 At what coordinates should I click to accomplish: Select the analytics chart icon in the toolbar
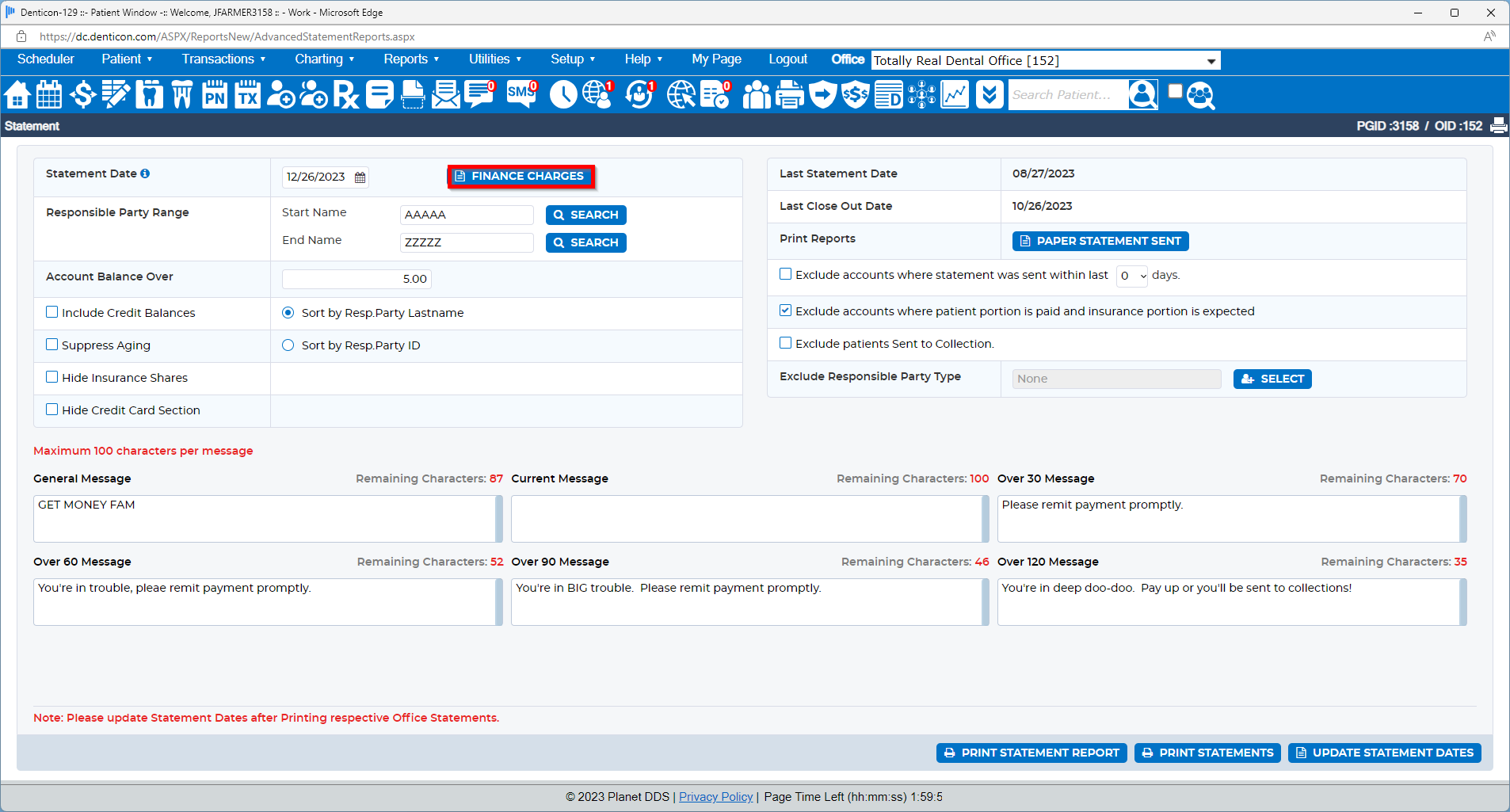(x=954, y=94)
